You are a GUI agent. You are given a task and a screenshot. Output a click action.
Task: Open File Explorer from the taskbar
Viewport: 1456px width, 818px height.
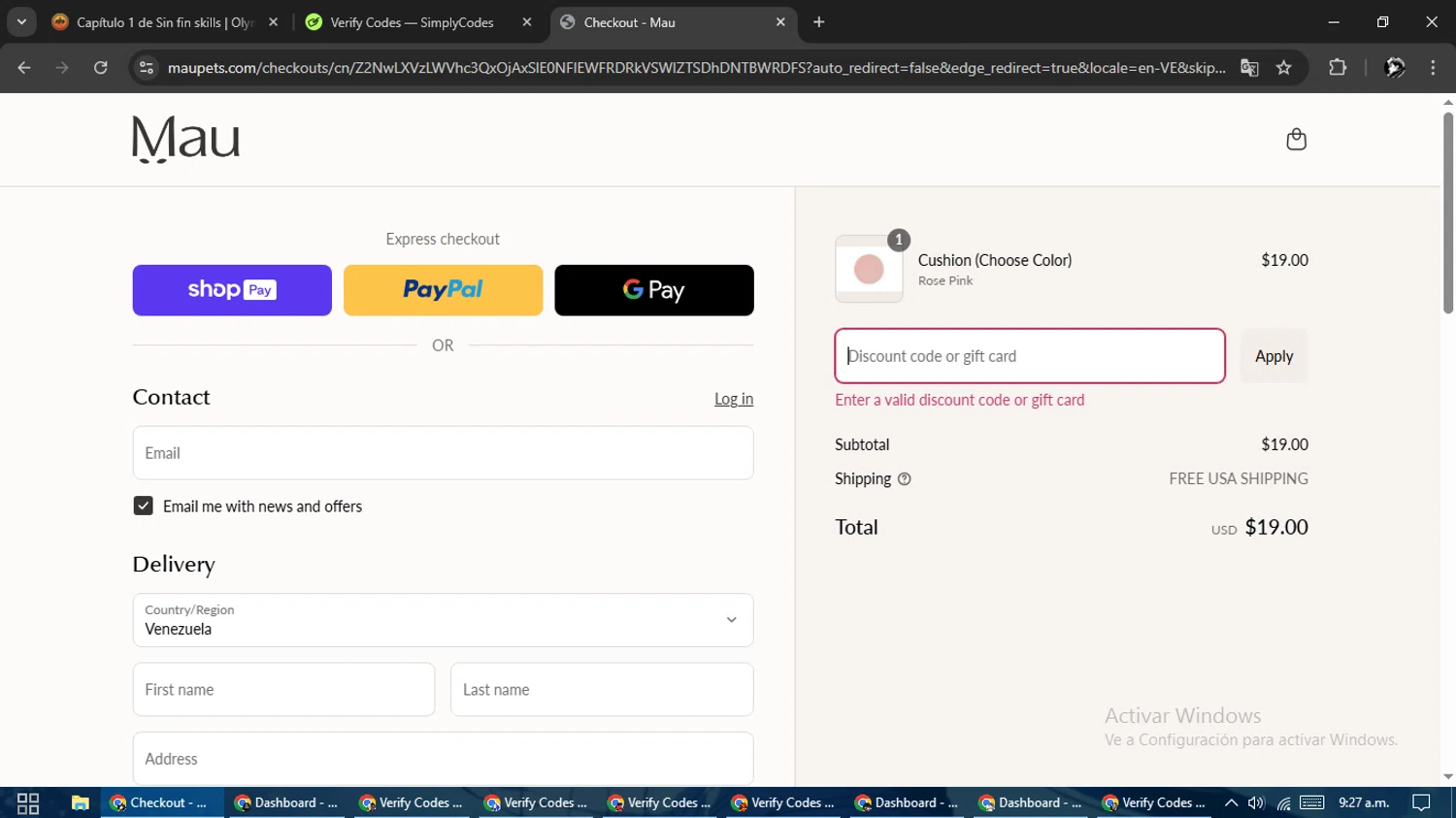[x=80, y=802]
